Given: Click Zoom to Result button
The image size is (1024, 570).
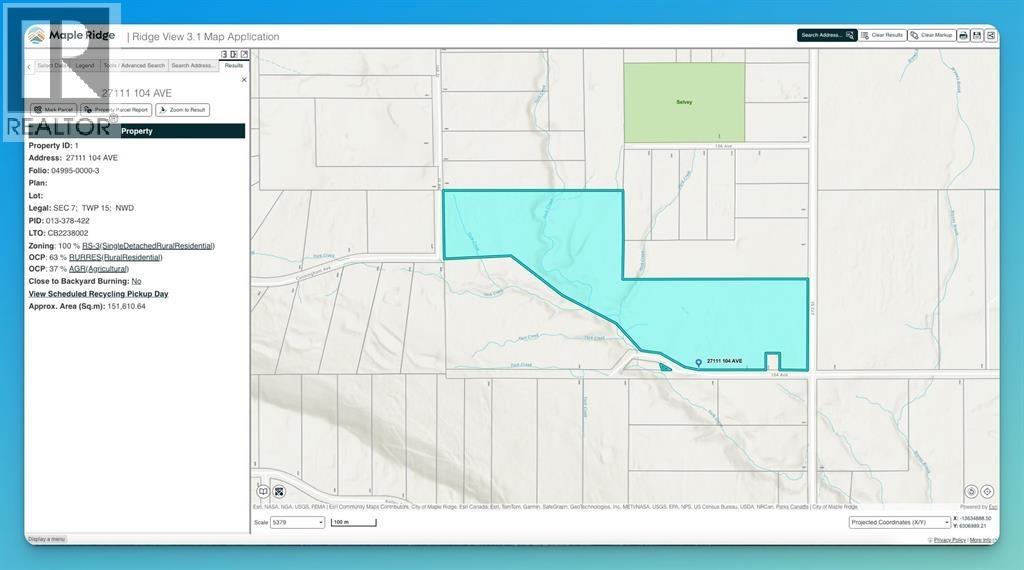Looking at the screenshot, I should [182, 110].
